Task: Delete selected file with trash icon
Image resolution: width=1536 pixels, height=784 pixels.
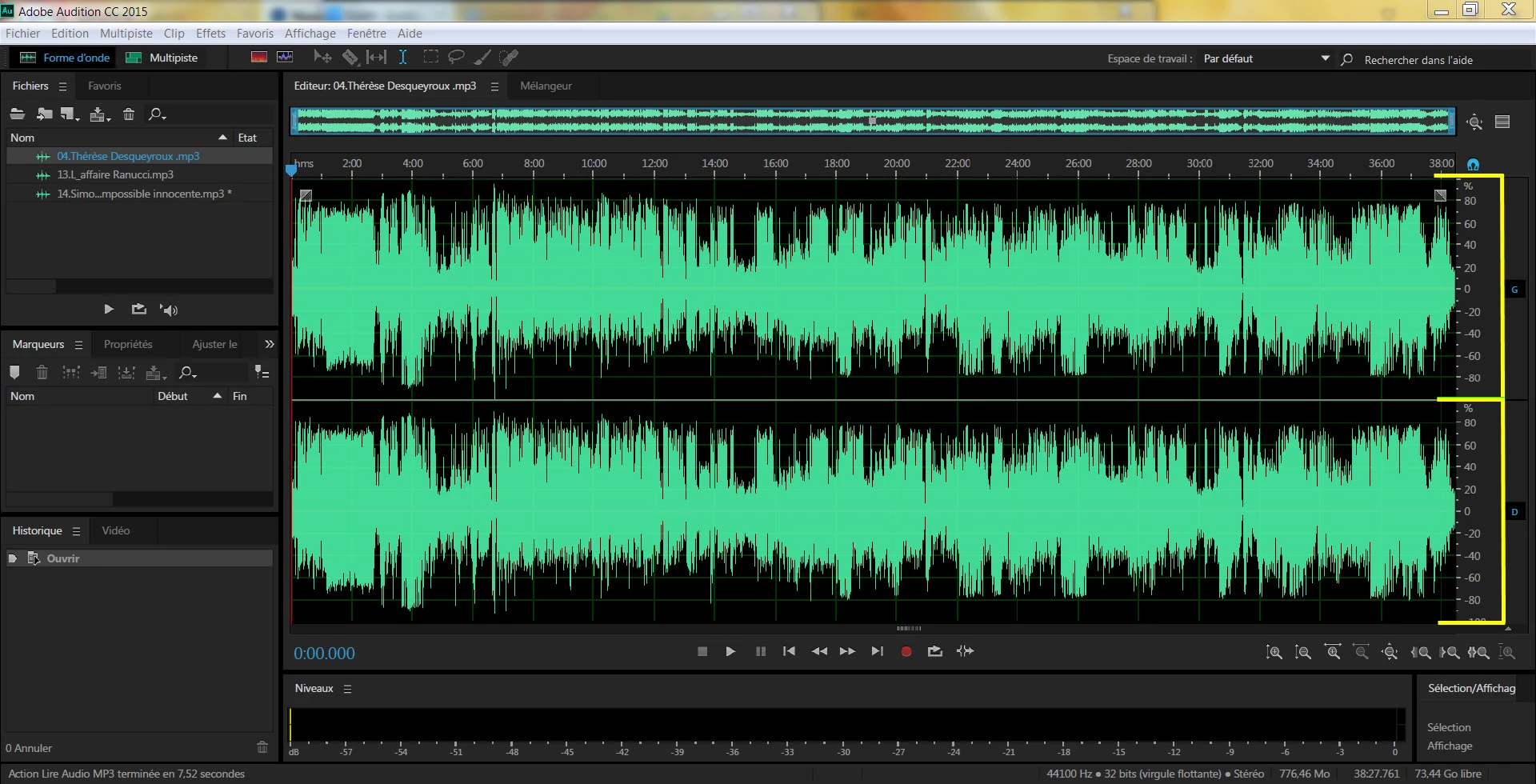Action: 128,114
